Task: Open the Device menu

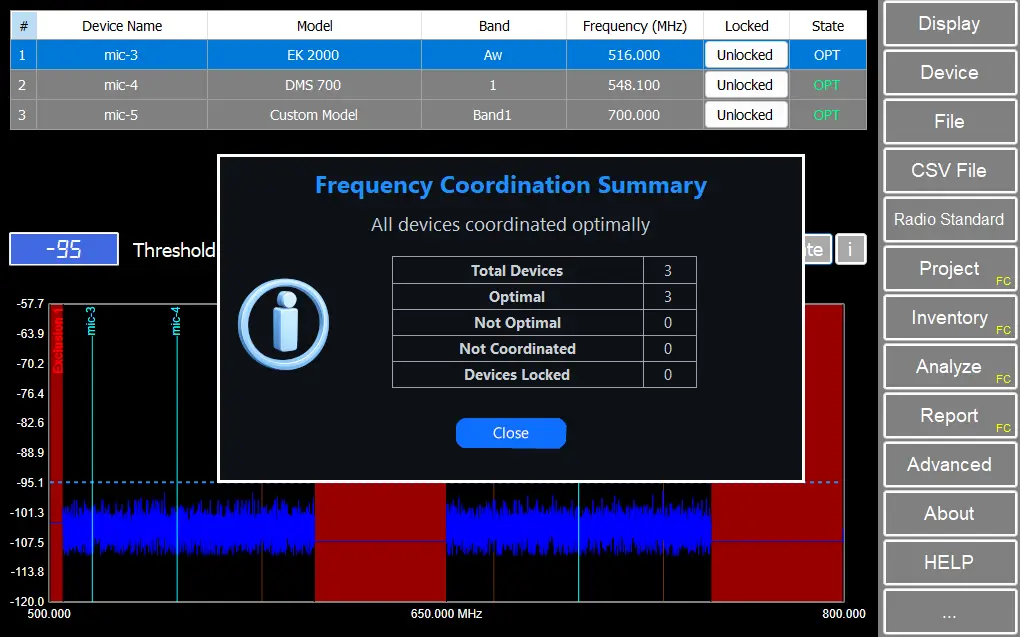Action: click(x=948, y=73)
